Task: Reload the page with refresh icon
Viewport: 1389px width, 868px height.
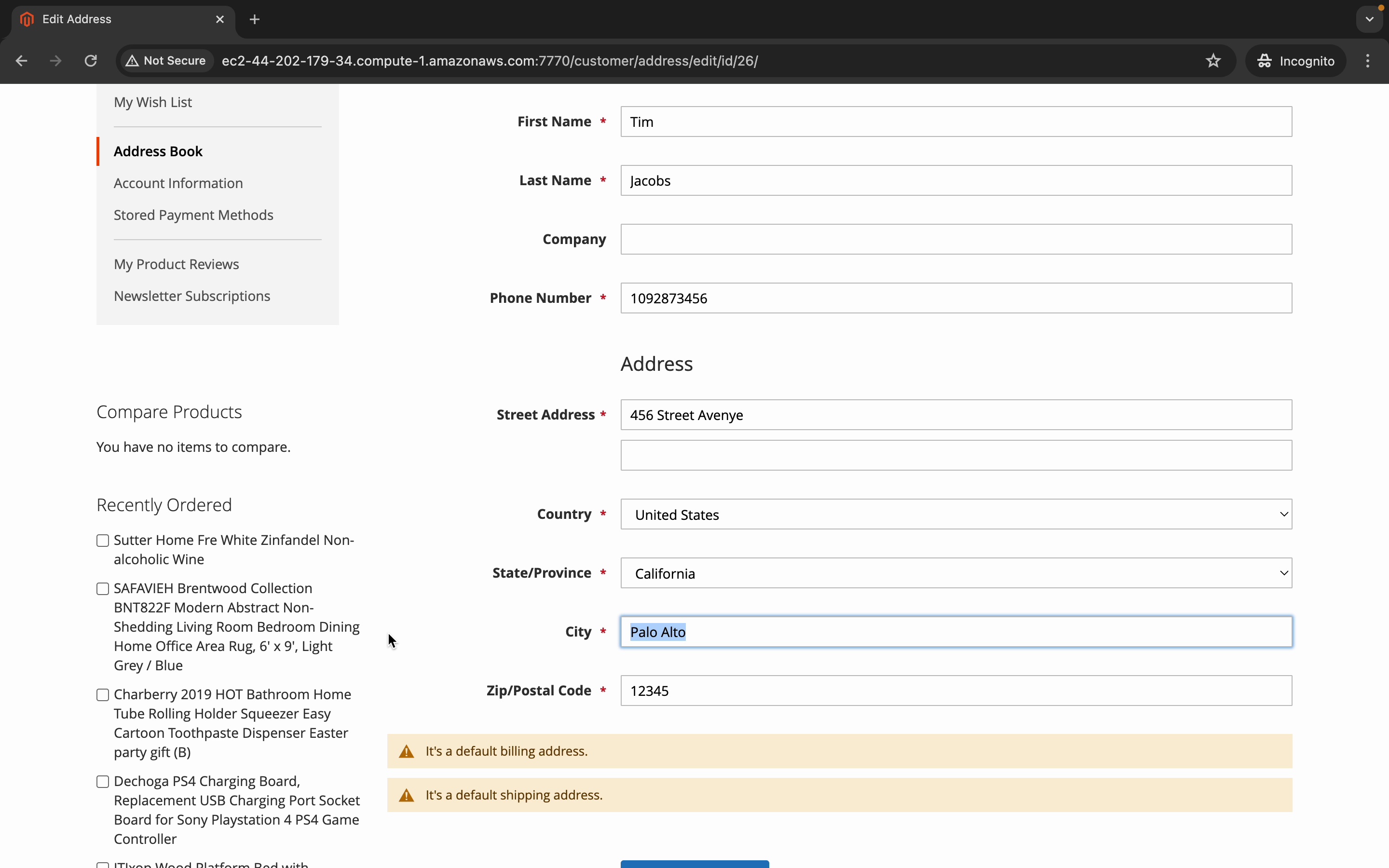Action: [91, 61]
